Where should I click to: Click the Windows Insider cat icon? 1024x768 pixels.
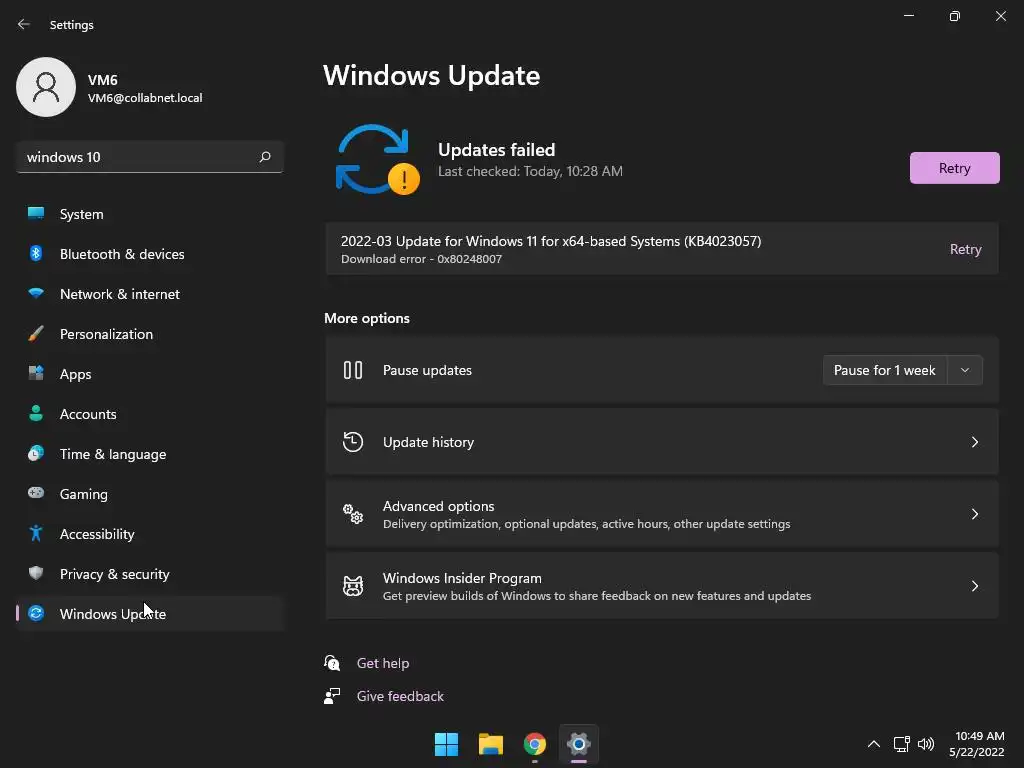pos(353,586)
